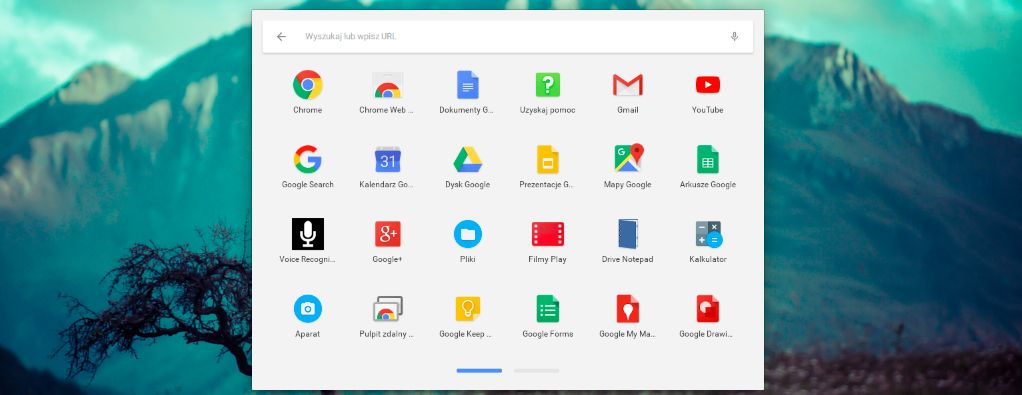This screenshot has width=1022, height=395.
Task: Open Google Search app
Action: click(x=308, y=159)
